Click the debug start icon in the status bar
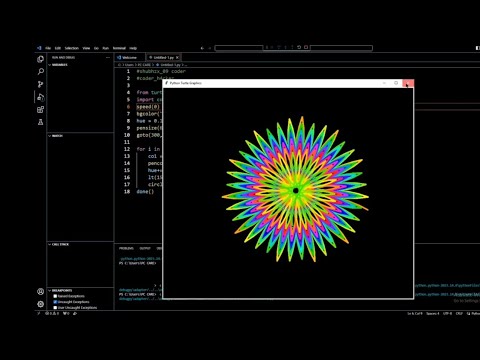 point(75,313)
